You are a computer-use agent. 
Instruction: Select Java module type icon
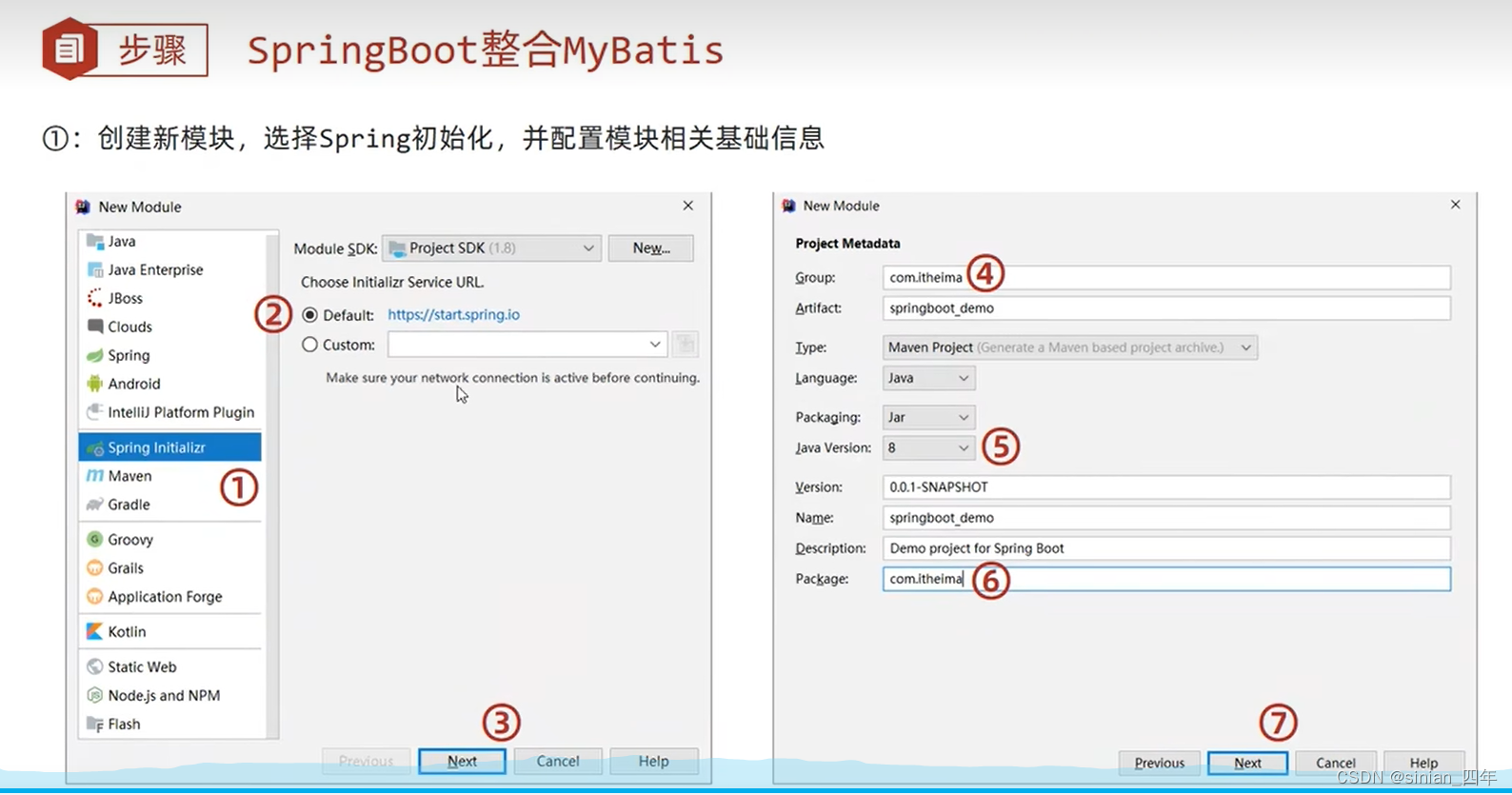coord(95,242)
